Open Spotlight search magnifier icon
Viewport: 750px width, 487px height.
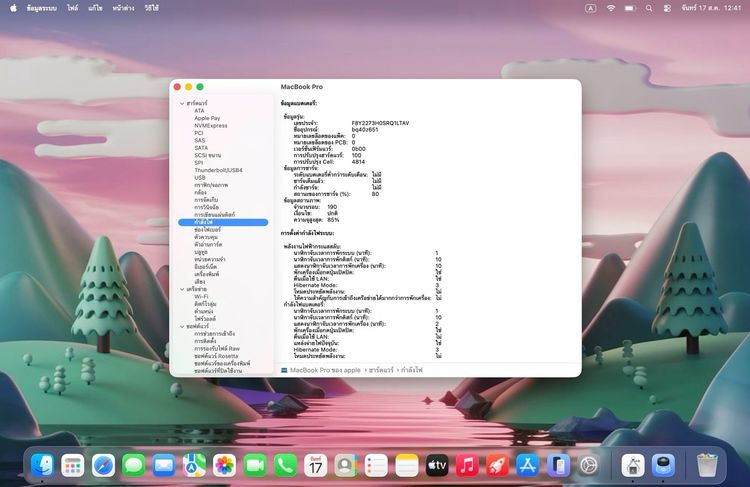click(x=649, y=8)
